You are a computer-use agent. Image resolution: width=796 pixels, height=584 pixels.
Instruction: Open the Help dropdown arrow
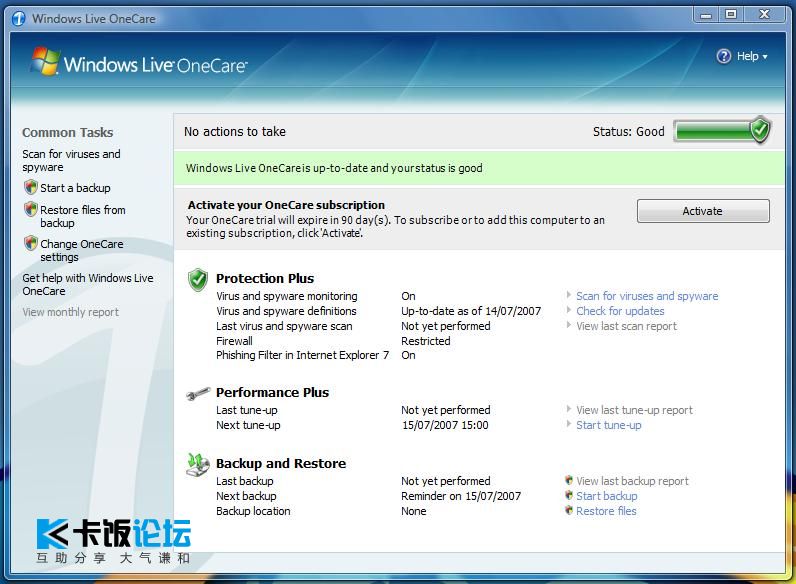pos(765,57)
